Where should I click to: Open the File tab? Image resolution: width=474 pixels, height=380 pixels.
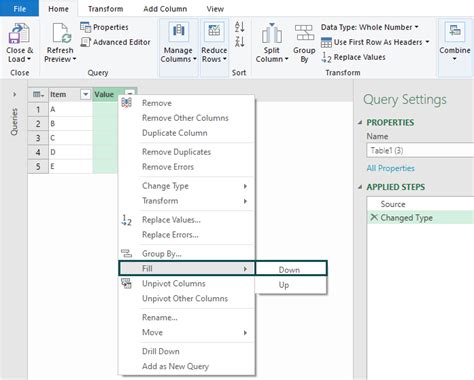(19, 9)
